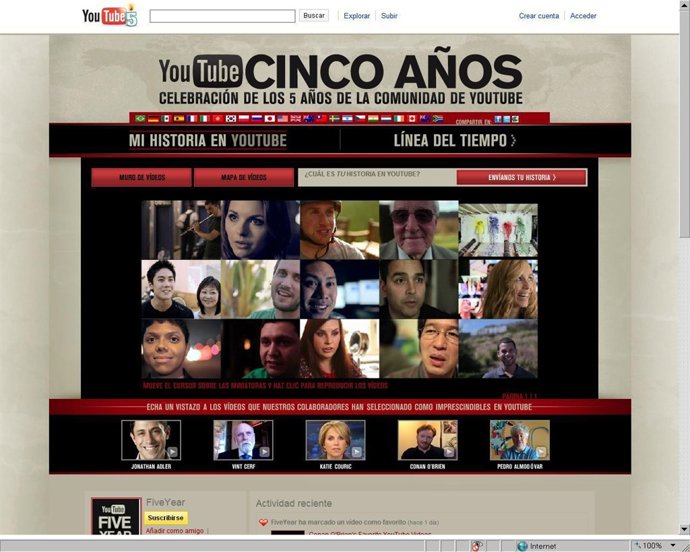Open the man wearing helmet thumbnail
The image size is (690, 552).
[x=339, y=230]
